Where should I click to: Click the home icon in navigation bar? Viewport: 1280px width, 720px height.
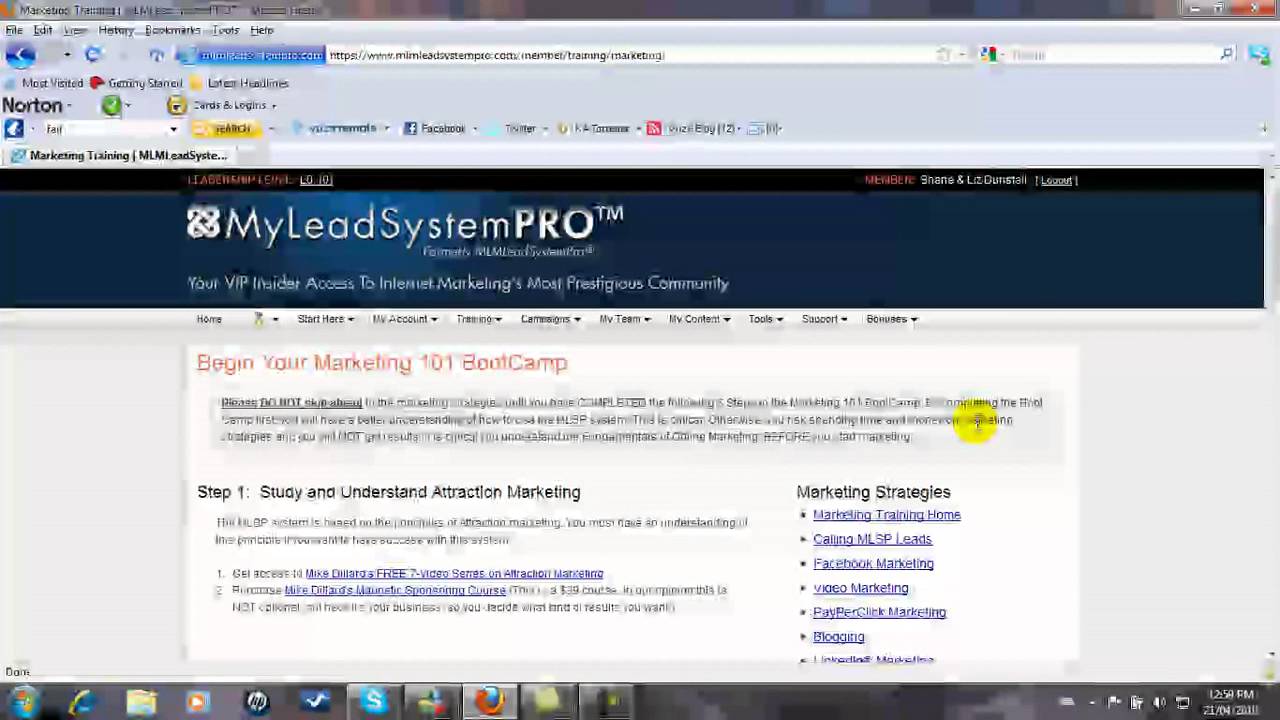click(x=157, y=55)
